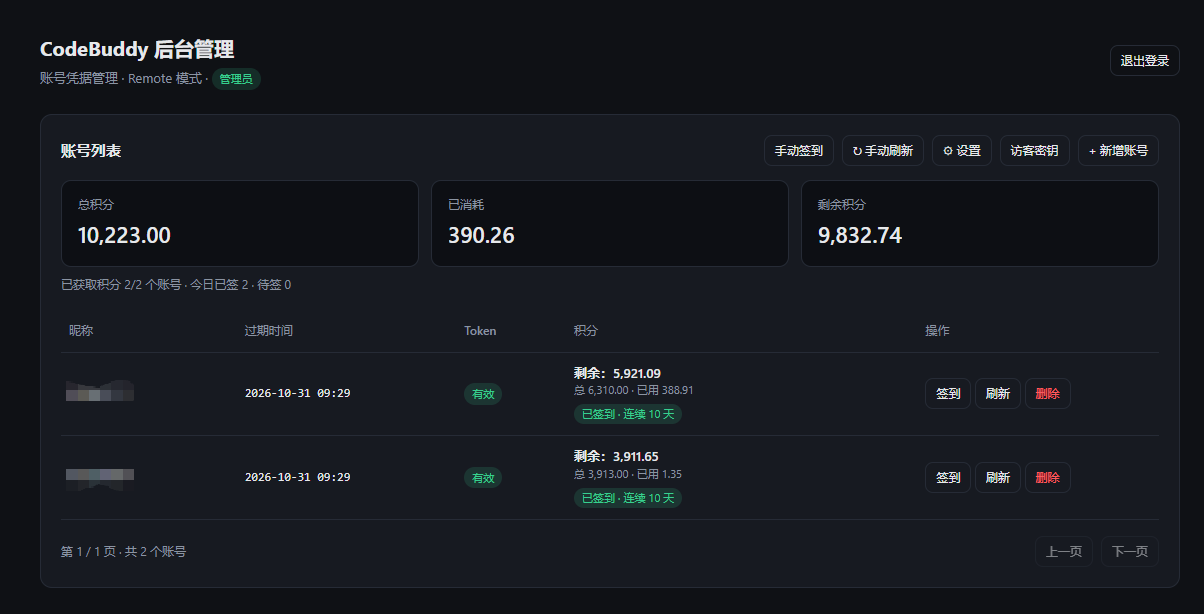Screen dimensions: 1204x614
Task: Click red 删除 for the second account
Action: tap(1047, 478)
